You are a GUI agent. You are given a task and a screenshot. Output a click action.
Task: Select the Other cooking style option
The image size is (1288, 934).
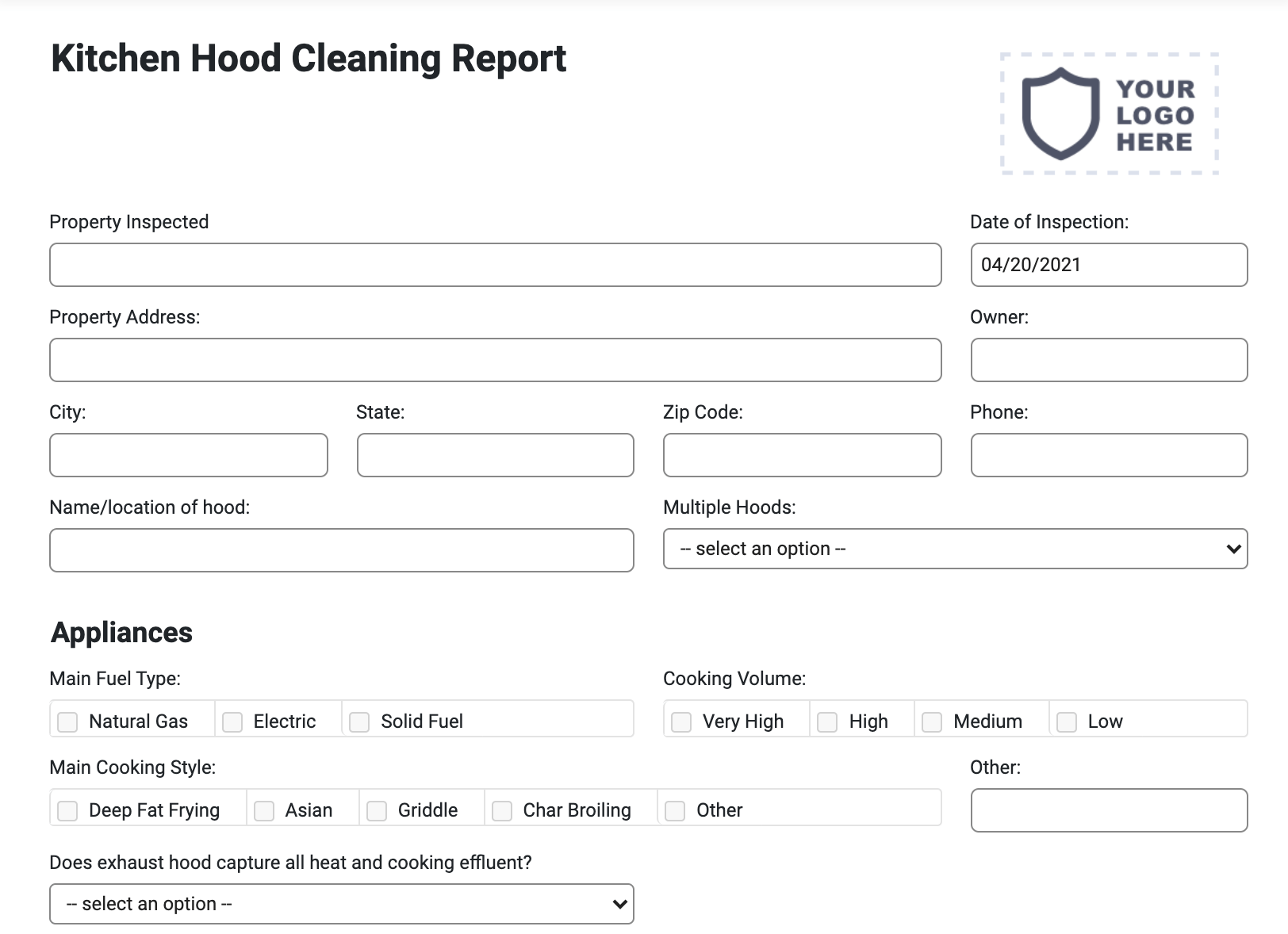(676, 810)
